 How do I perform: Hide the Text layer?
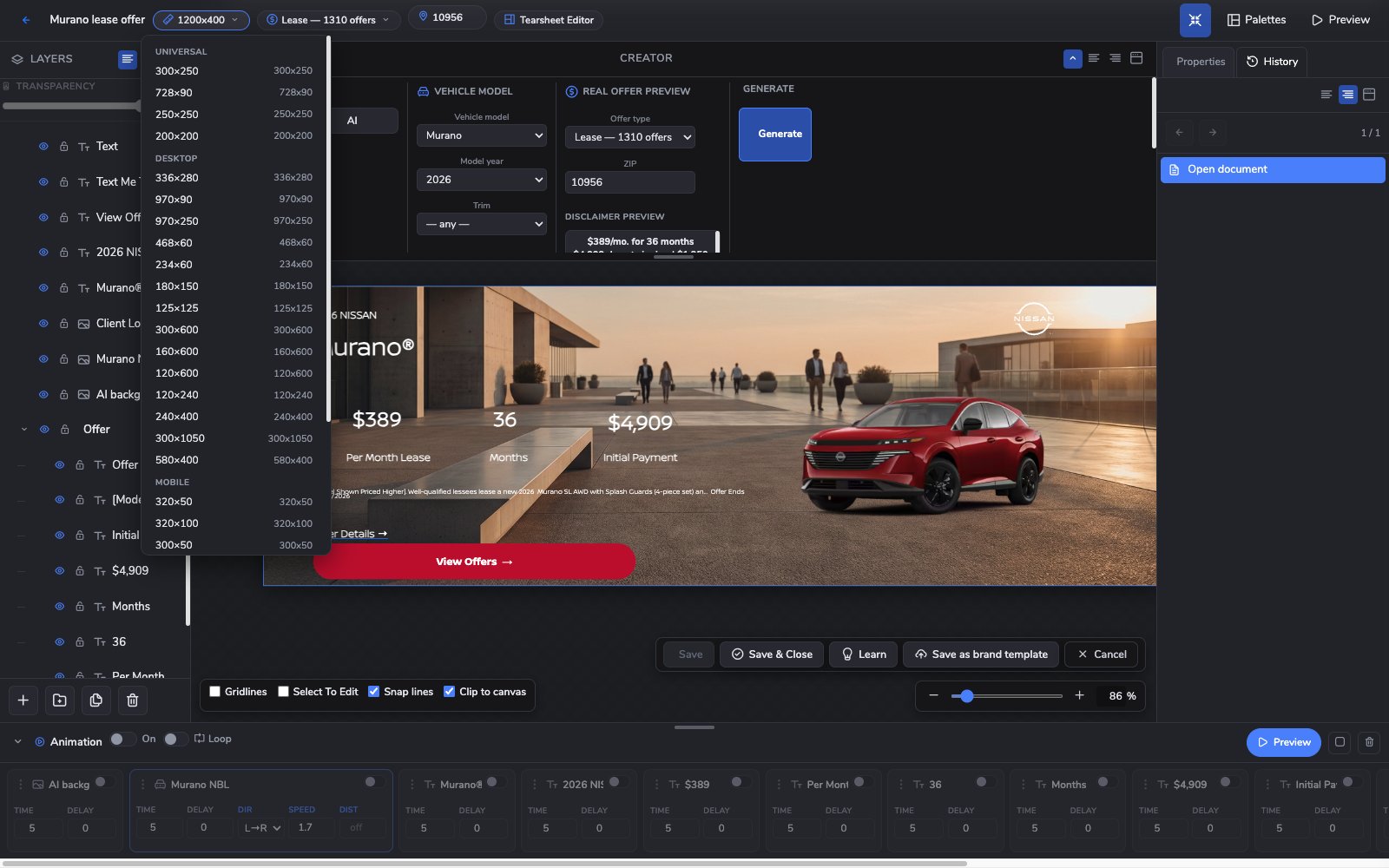43,147
